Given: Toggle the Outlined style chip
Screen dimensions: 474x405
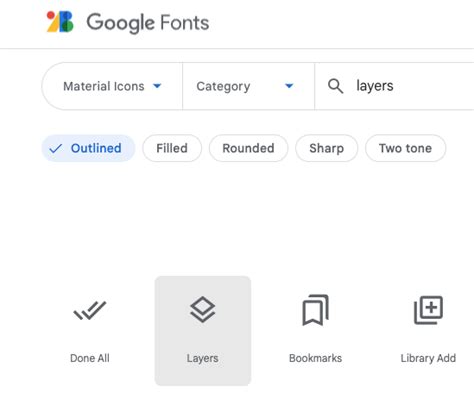Looking at the screenshot, I should pyautogui.click(x=88, y=148).
